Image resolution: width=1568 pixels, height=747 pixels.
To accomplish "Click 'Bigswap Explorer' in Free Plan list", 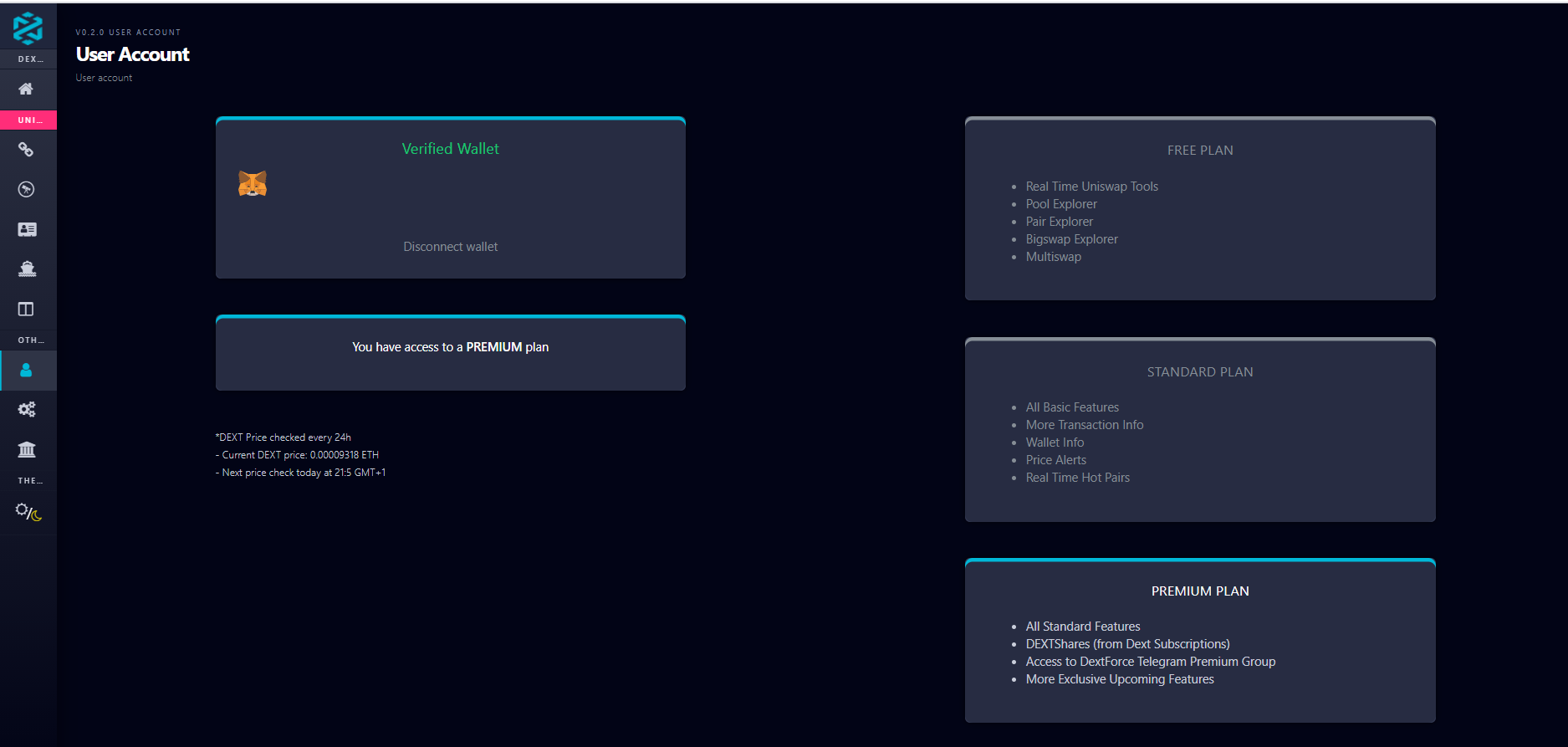I will click(x=1072, y=239).
